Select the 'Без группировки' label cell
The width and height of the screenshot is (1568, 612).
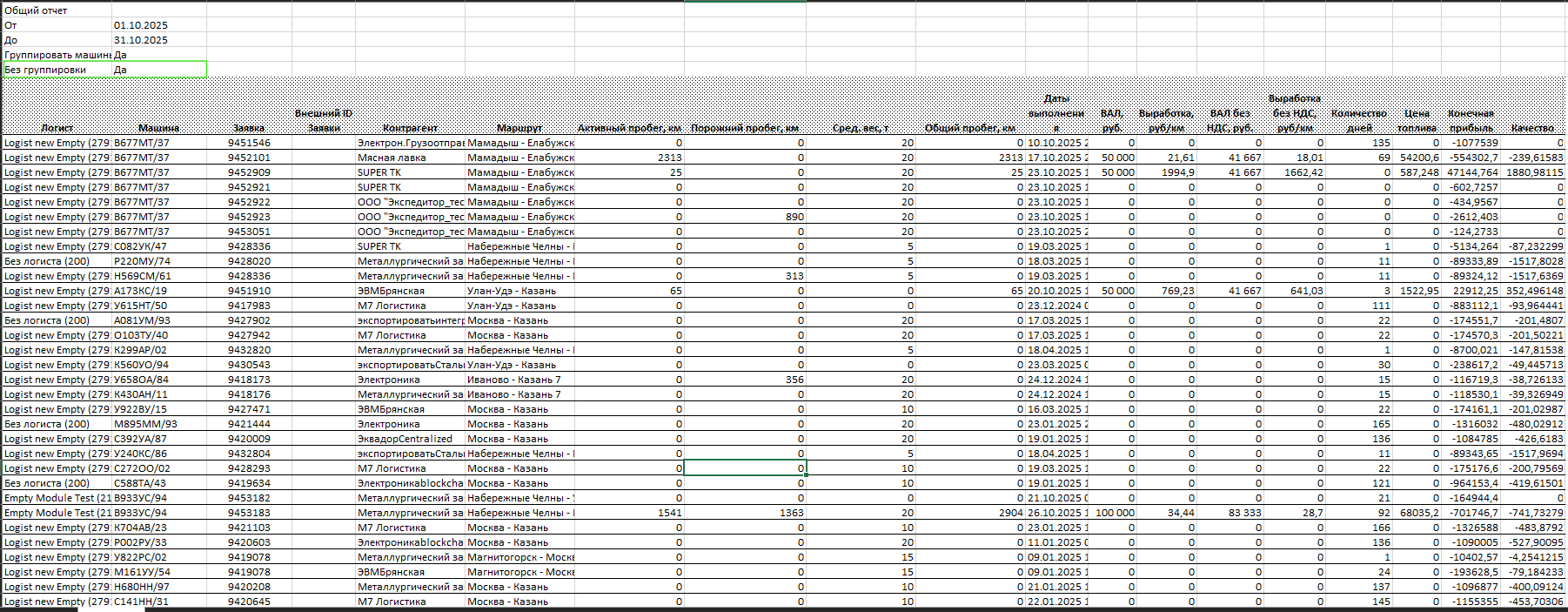pyautogui.click(x=57, y=70)
